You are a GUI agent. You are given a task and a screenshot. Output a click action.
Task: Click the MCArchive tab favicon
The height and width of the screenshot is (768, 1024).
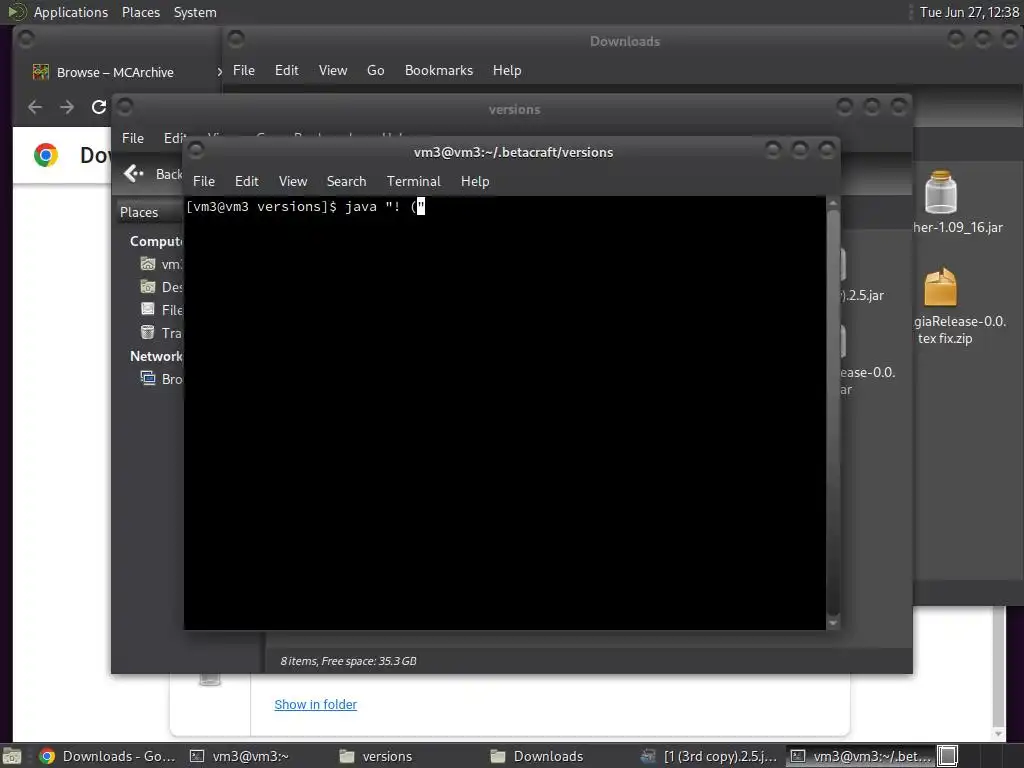coord(40,72)
